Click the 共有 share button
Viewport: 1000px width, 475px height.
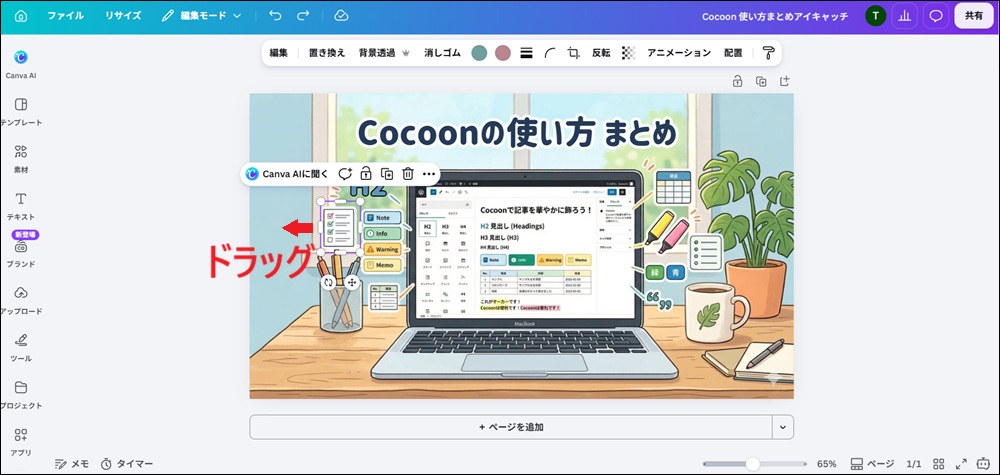(x=974, y=17)
